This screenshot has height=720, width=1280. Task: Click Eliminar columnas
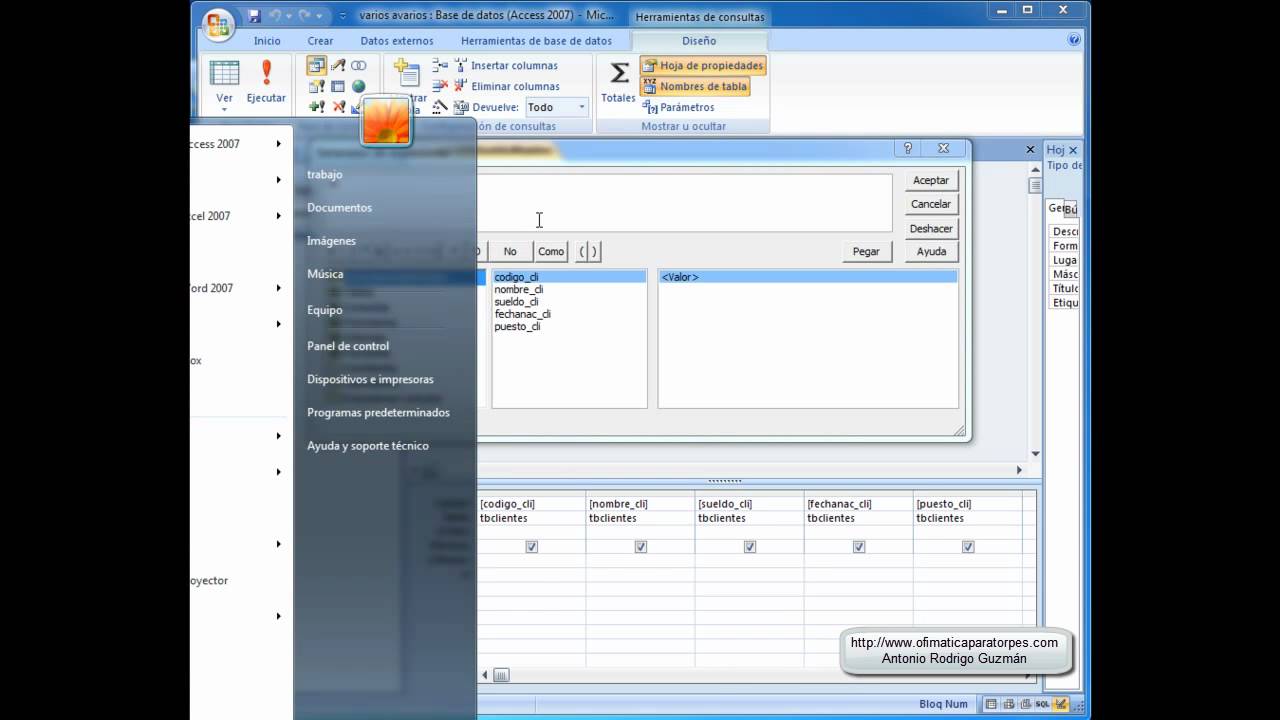(507, 86)
